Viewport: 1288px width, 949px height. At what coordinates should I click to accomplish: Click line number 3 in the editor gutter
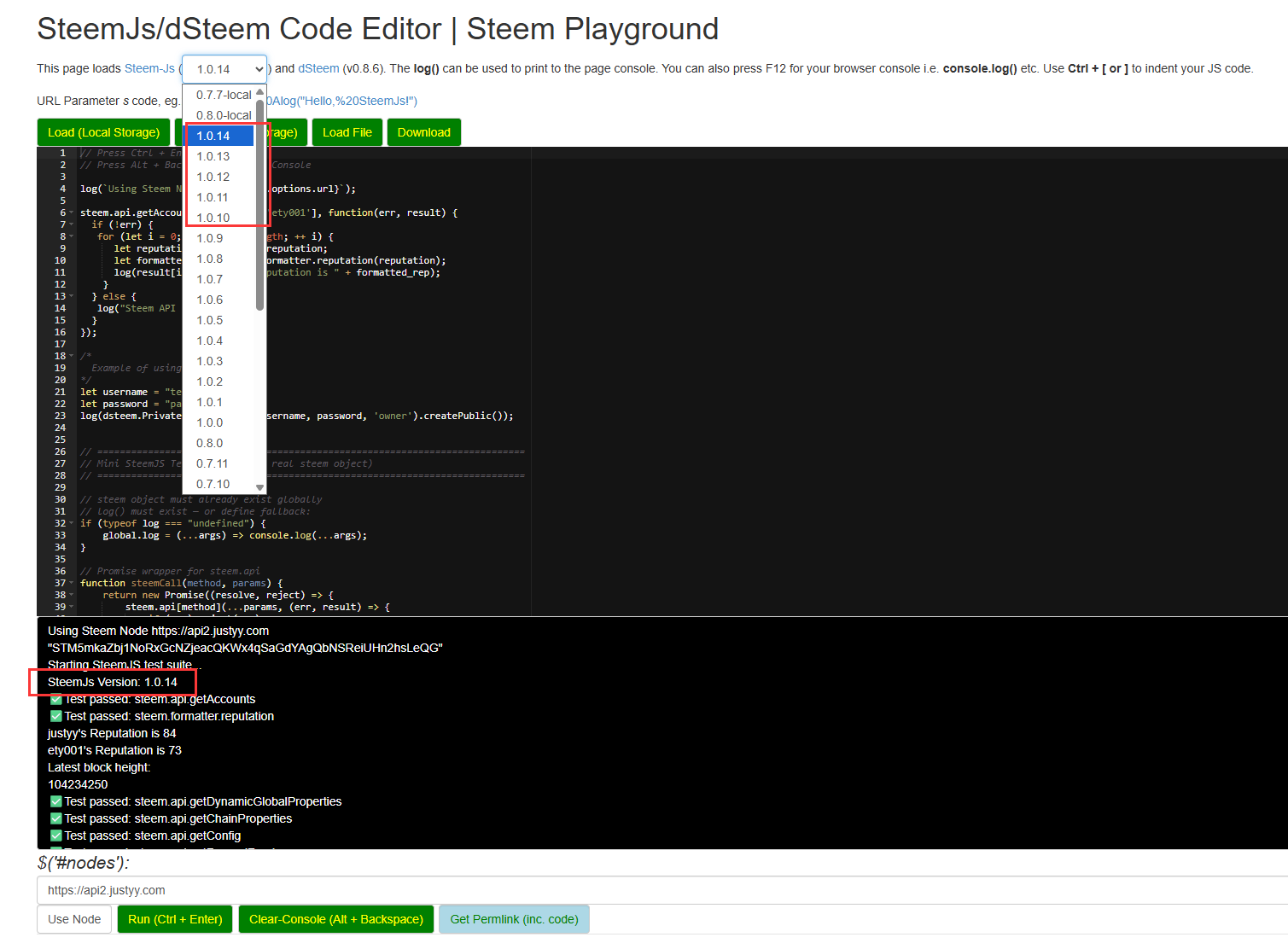62,177
